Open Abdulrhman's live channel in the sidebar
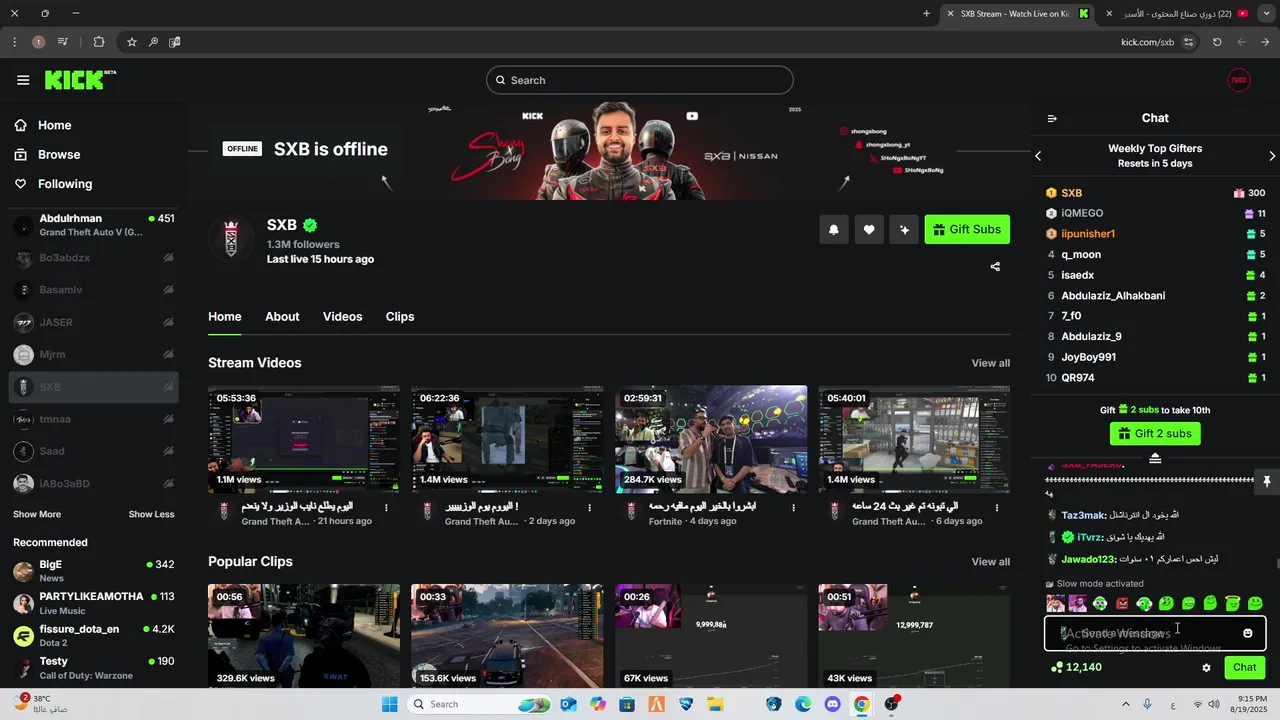 point(94,225)
